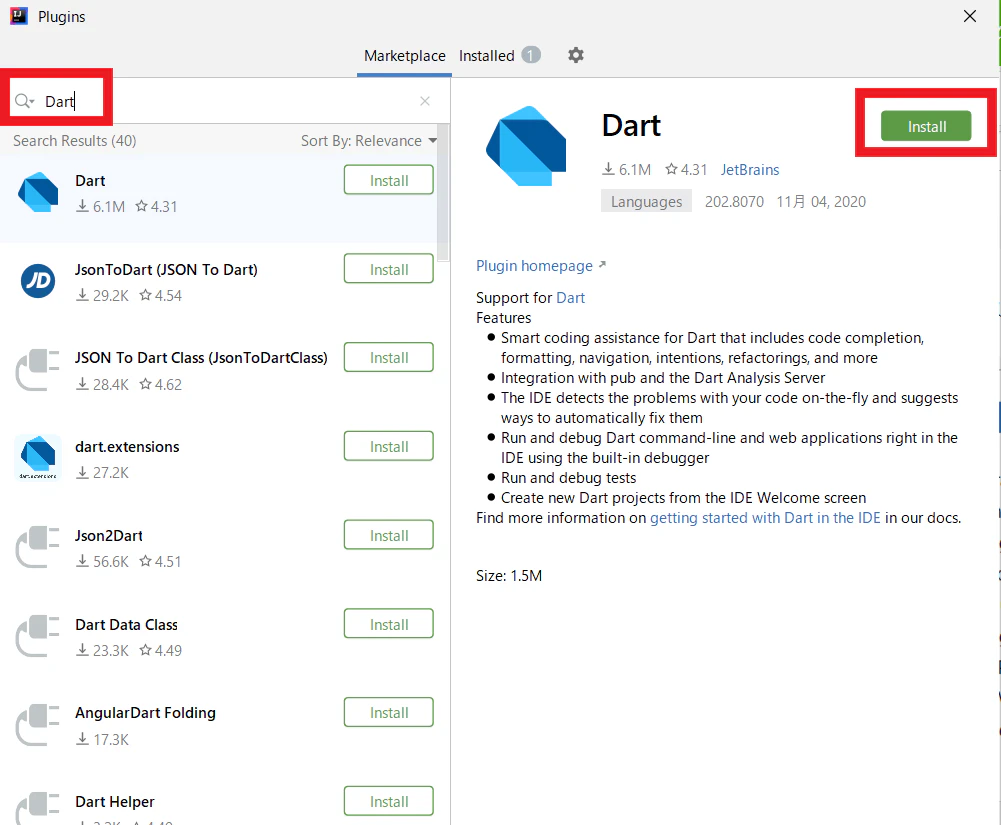1001x825 pixels.
Task: Click the IntelliJ app icon in title bar
Action: click(19, 16)
